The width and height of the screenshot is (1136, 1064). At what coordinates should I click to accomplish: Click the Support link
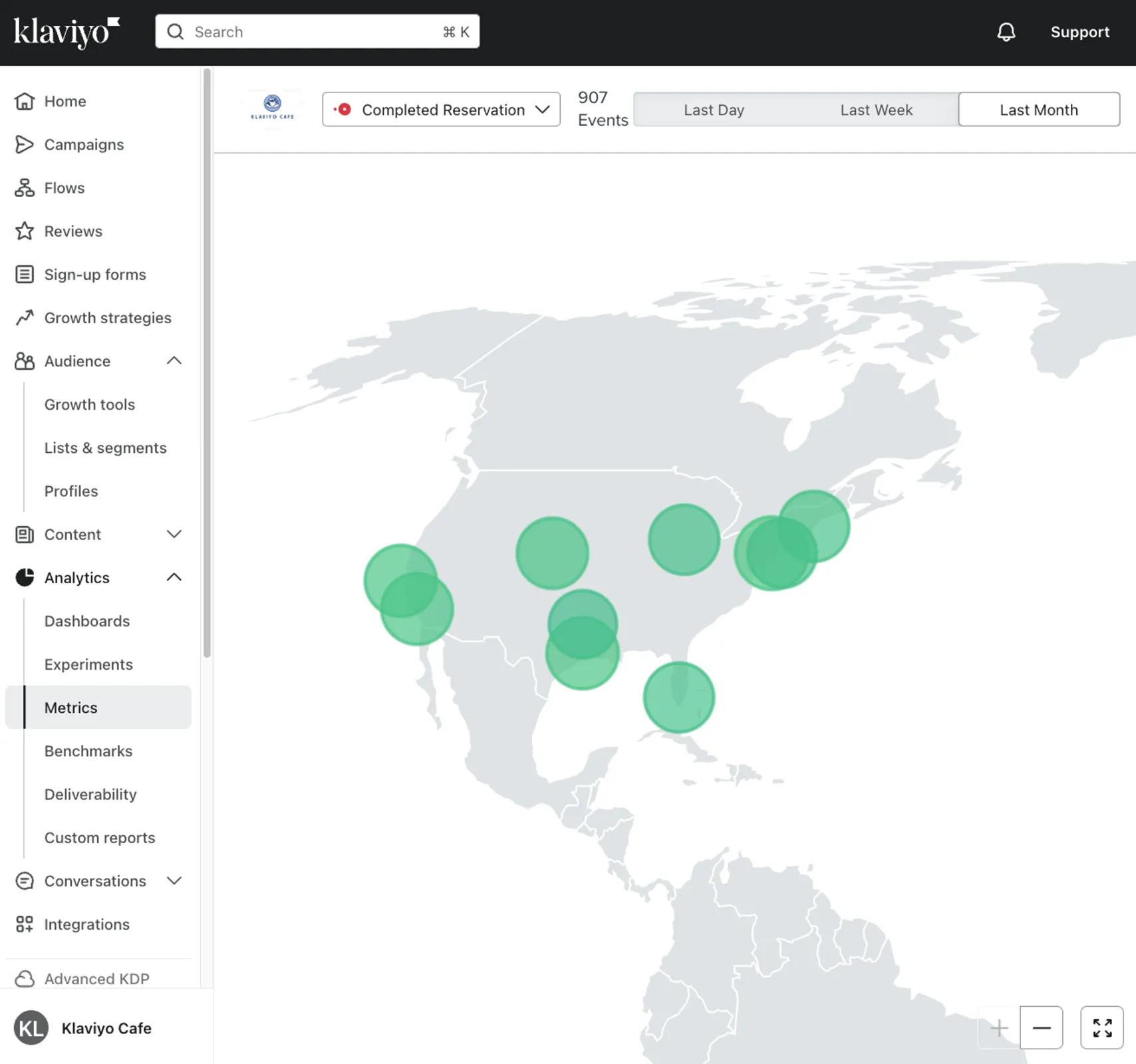tap(1080, 32)
